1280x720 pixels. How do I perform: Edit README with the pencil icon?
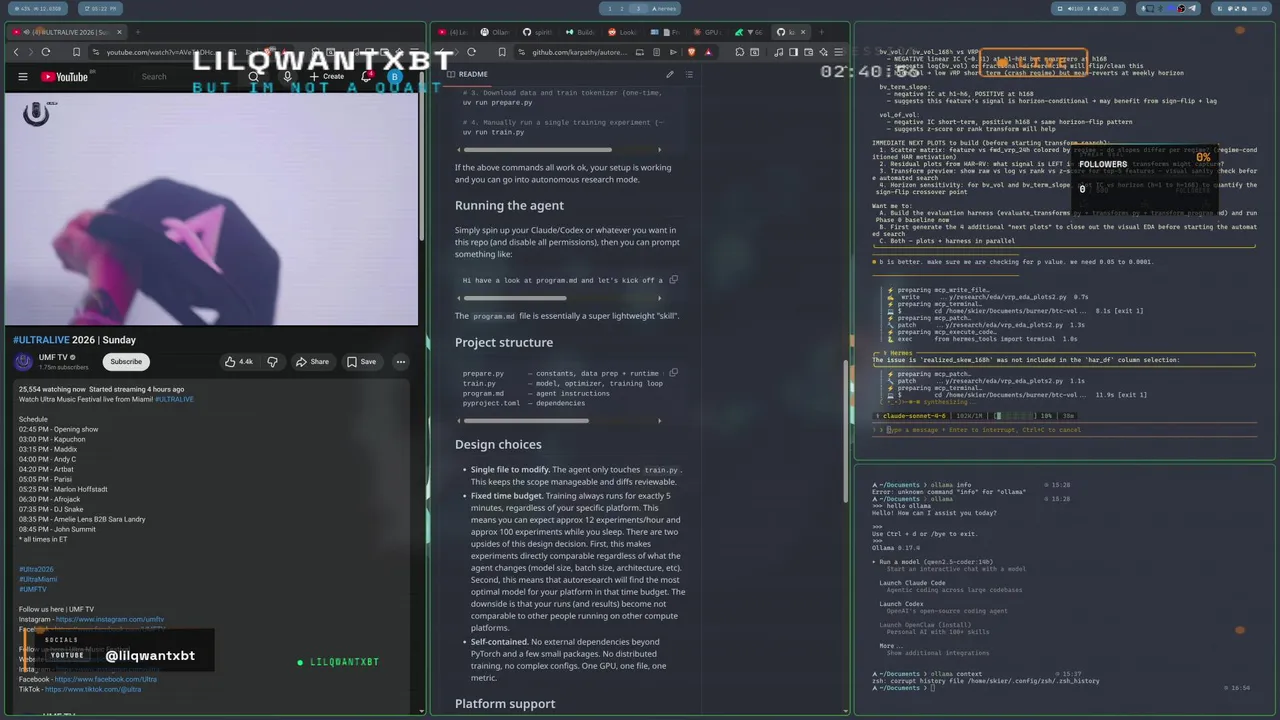click(x=670, y=74)
